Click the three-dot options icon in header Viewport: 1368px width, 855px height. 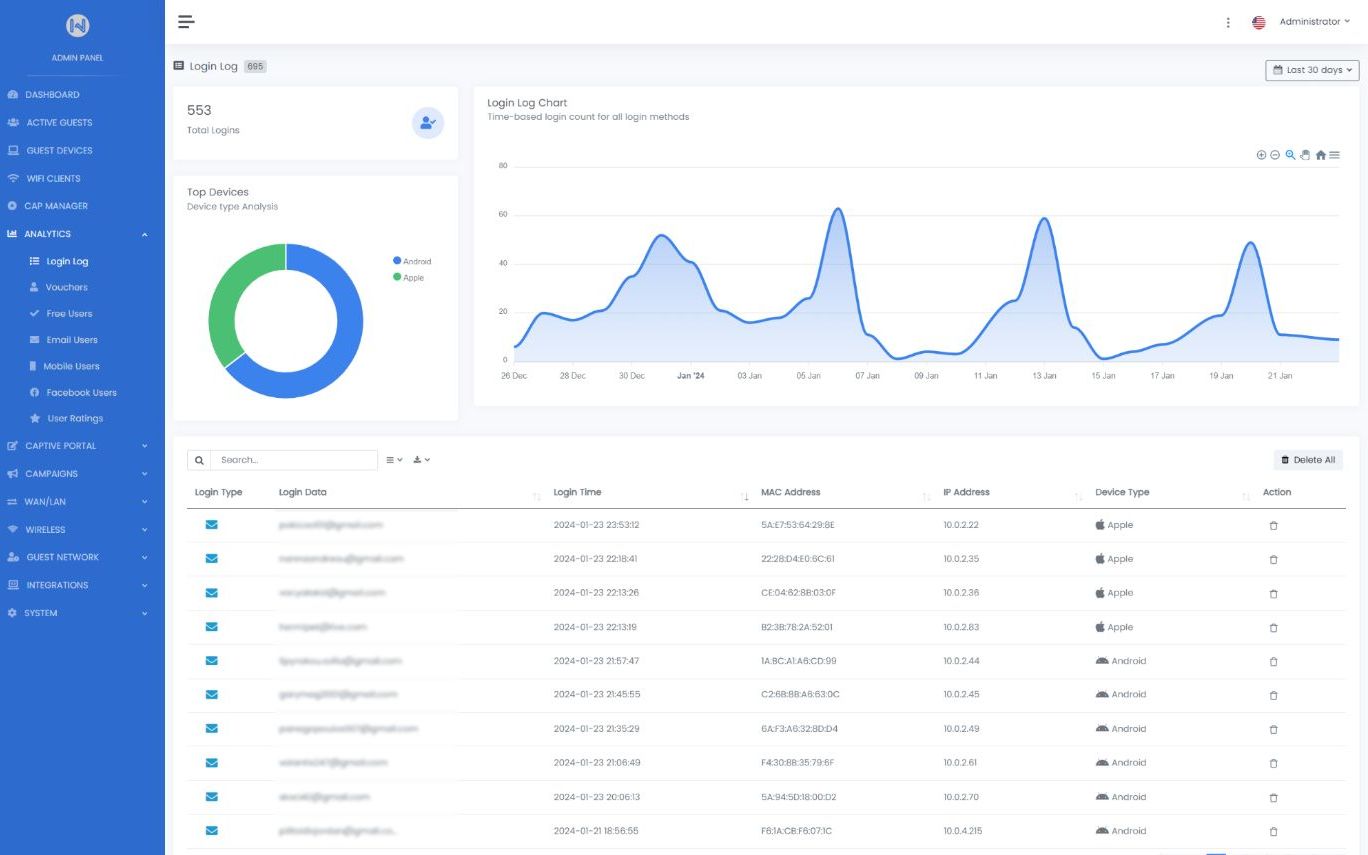pos(1228,22)
